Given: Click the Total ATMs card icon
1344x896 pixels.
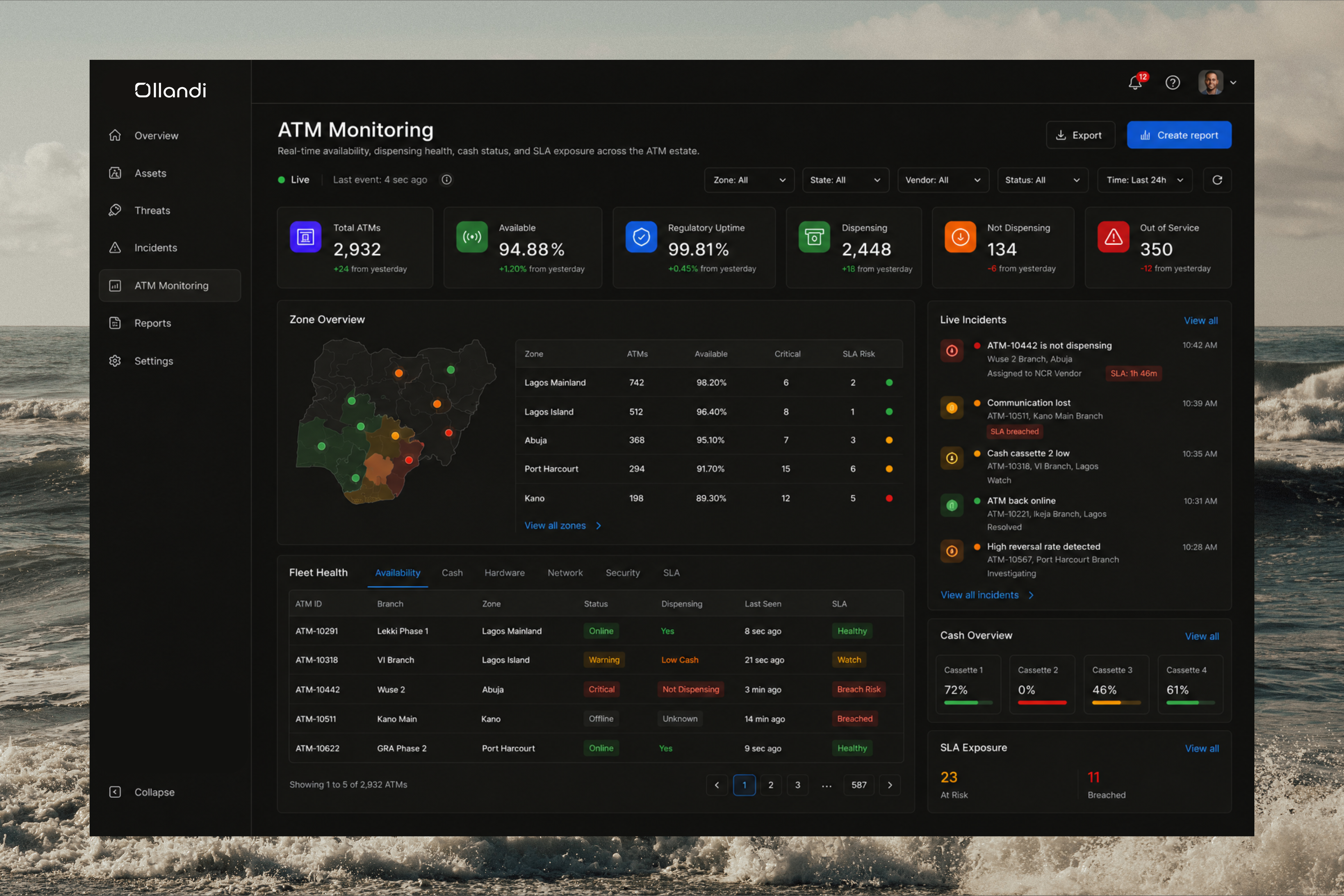Looking at the screenshot, I should 305,237.
